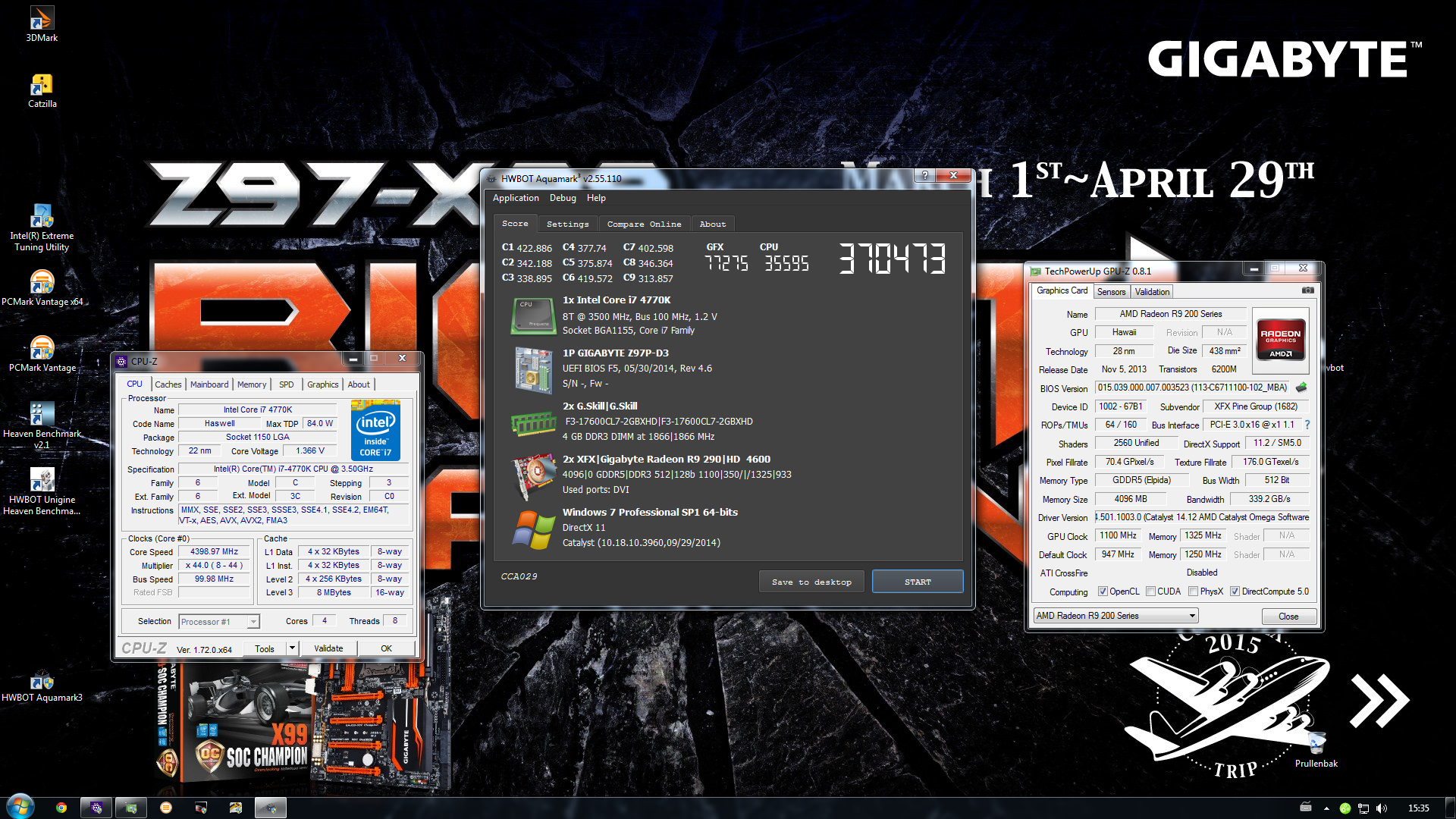This screenshot has height=819, width=1456.
Task: Click the GPU-Z screenshot camera icon
Action: click(x=1308, y=290)
